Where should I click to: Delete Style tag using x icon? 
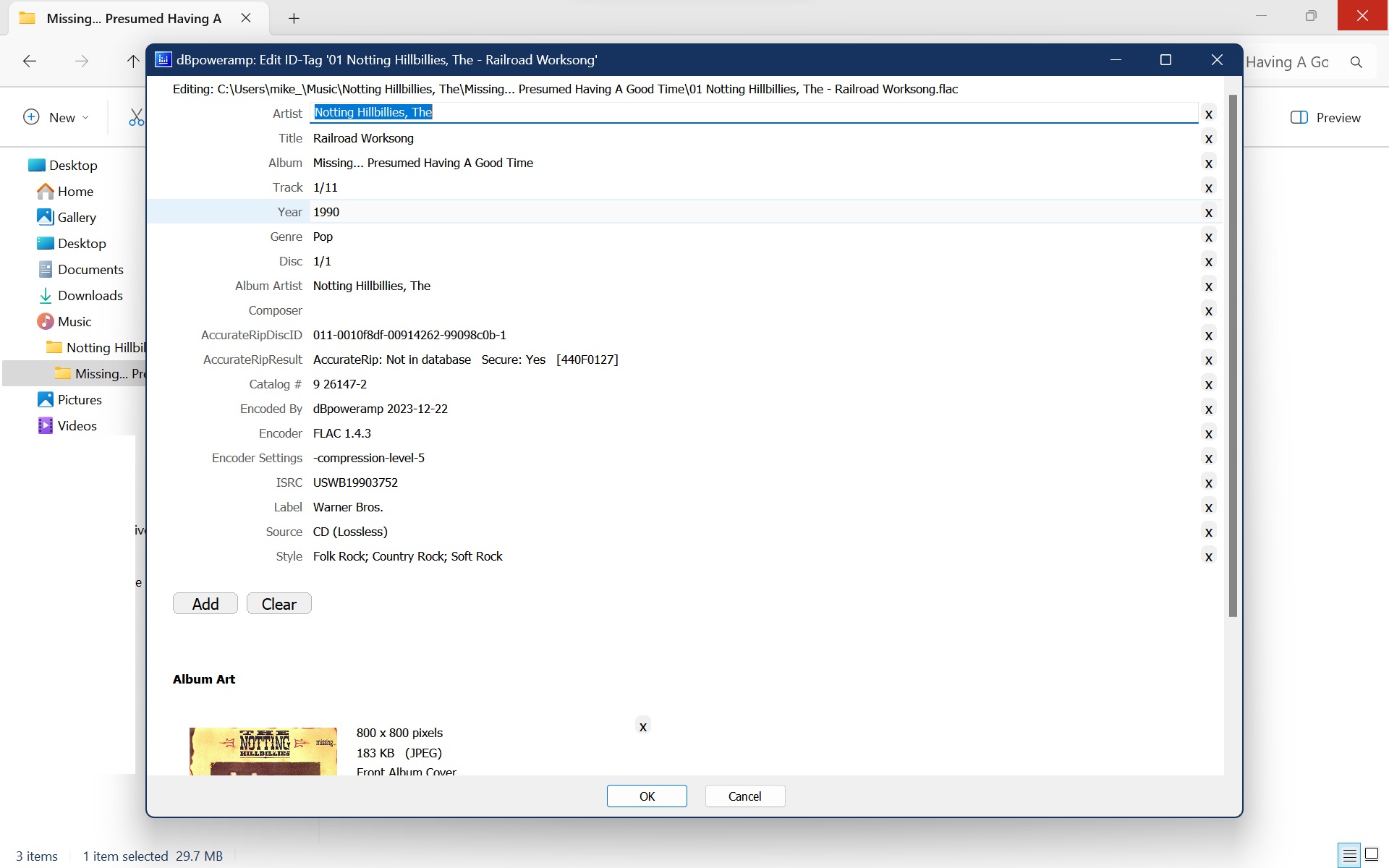1208,556
